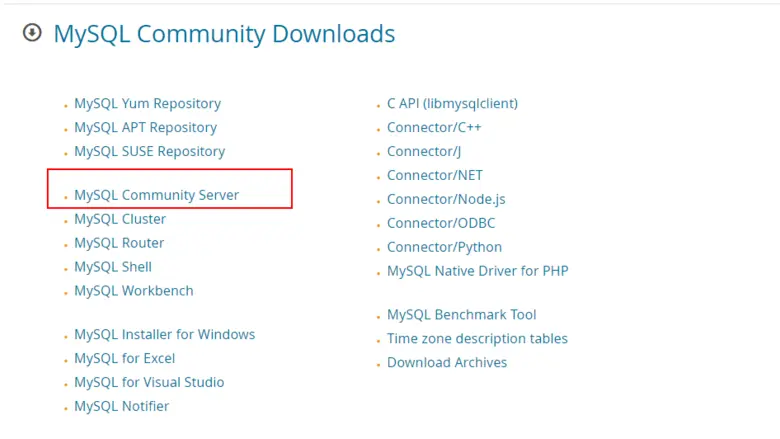The image size is (780, 439).
Task: Open C API (libmysqlclient) link
Action: pos(453,103)
